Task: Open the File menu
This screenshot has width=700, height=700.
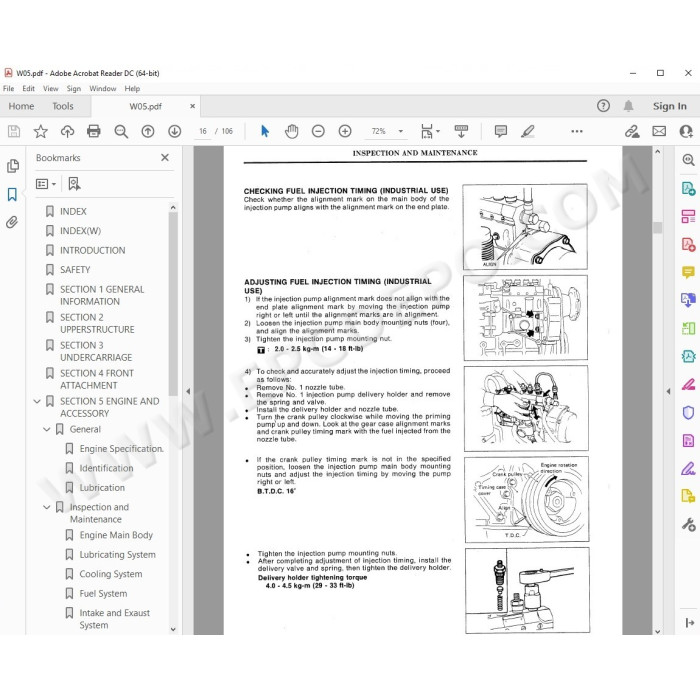Action: pos(8,88)
